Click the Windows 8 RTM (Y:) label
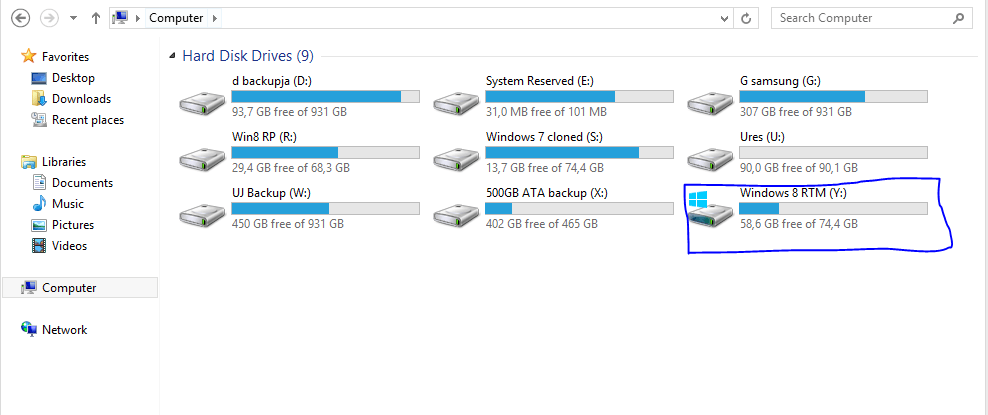Image resolution: width=988 pixels, height=415 pixels. tap(793, 193)
